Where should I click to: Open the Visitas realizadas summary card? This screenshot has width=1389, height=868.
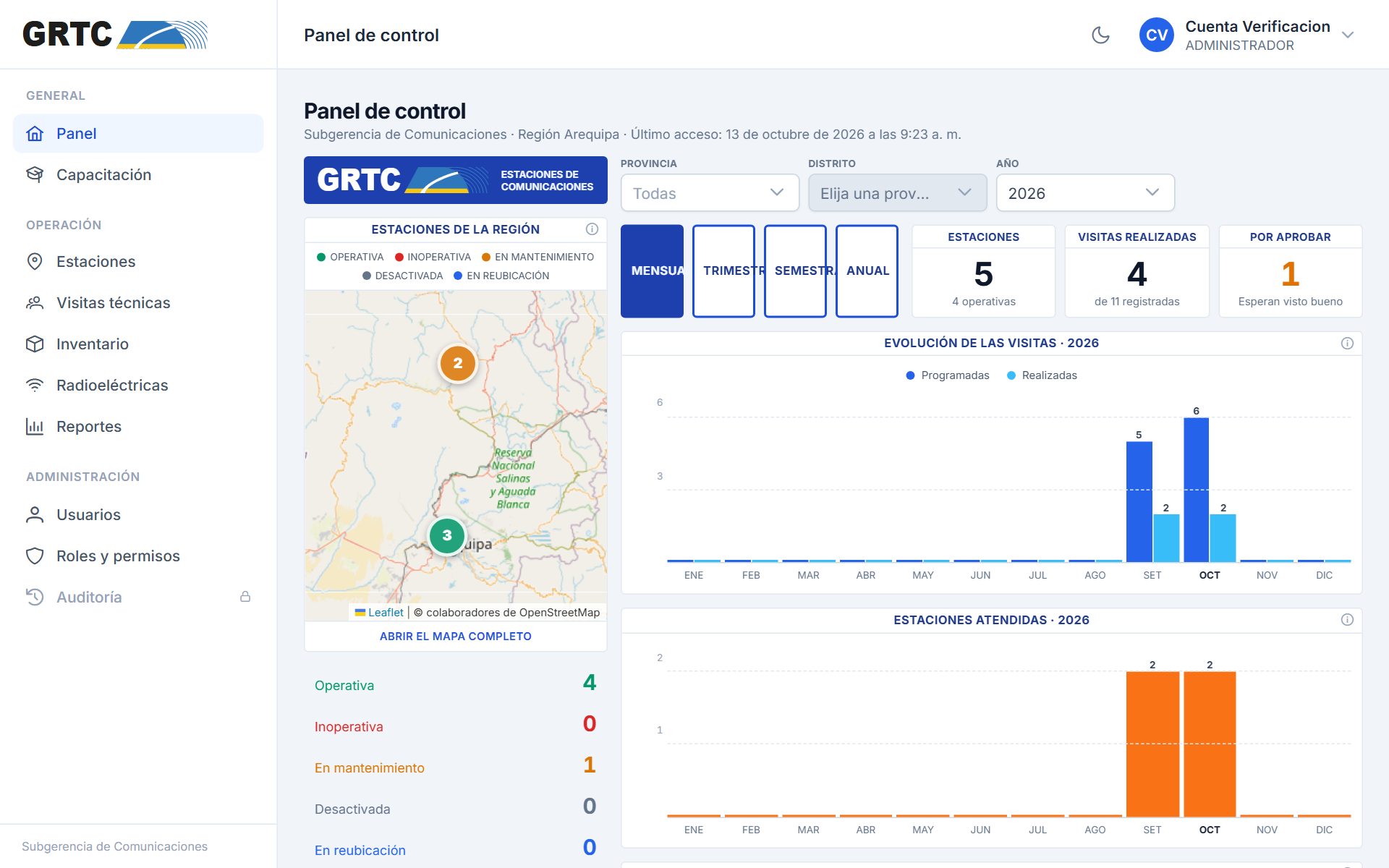point(1137,271)
